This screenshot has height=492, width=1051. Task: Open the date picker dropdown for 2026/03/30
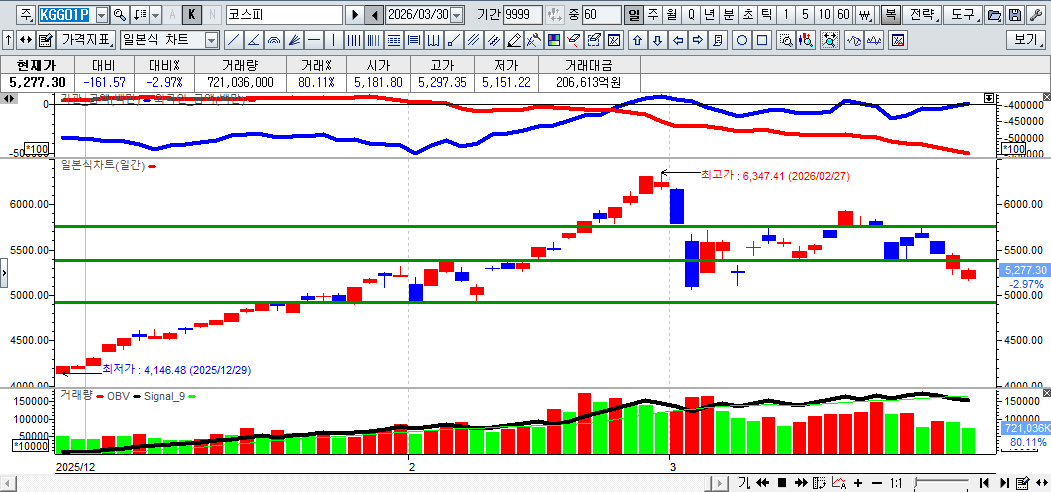coord(457,15)
